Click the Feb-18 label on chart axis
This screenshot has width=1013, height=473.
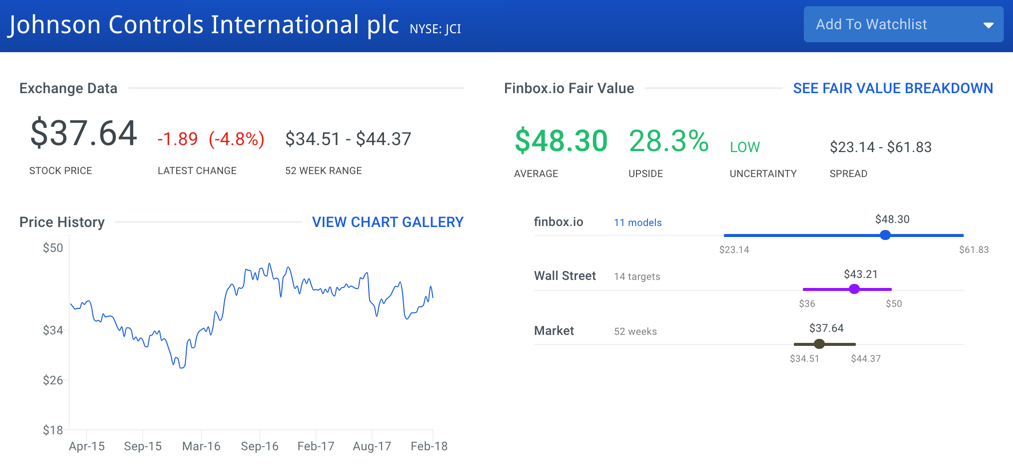tap(428, 447)
